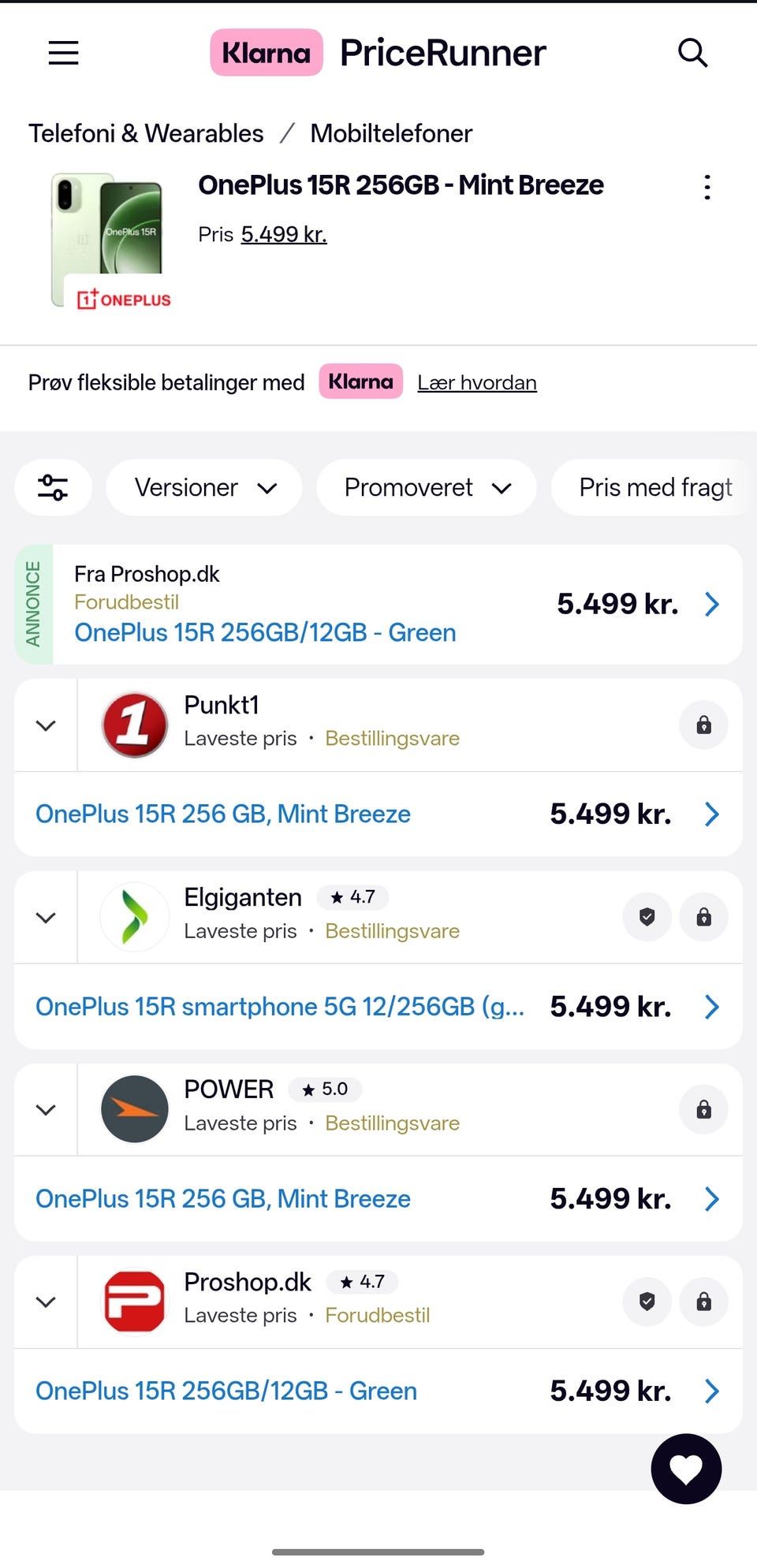Expand the Punkt1 merchant details
757x1568 pixels.
(x=46, y=725)
